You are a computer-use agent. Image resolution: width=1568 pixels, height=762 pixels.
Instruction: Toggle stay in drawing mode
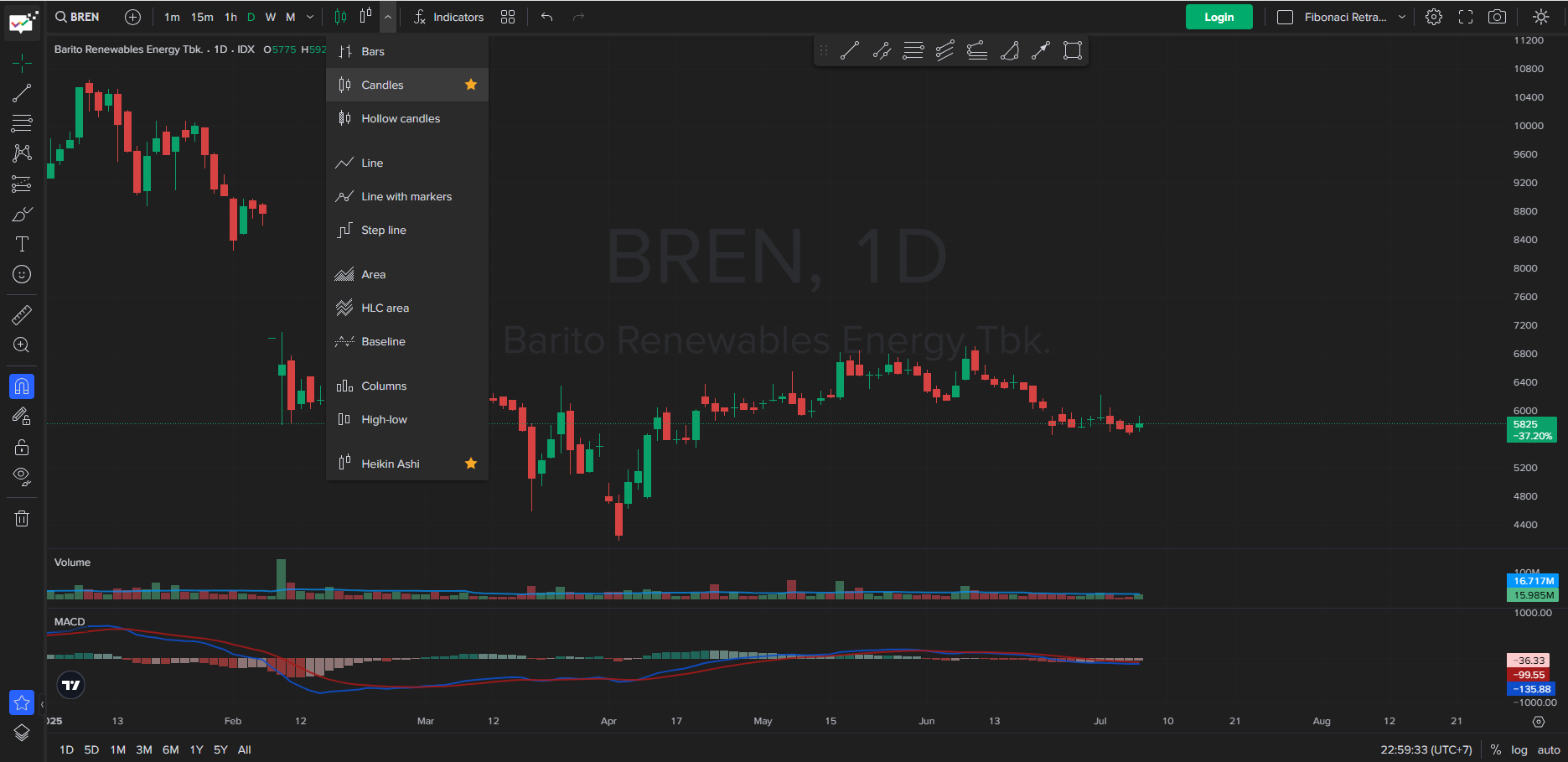coord(22,417)
